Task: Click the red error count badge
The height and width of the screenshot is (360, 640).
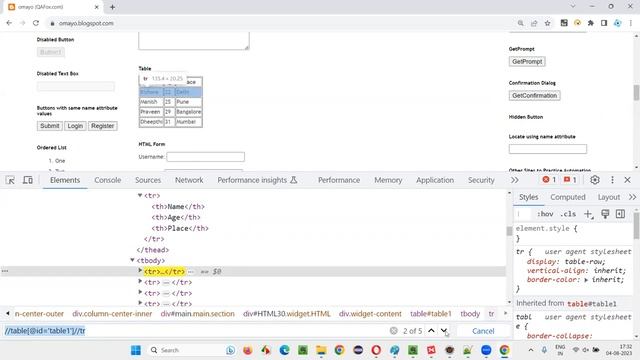Action: tap(549, 180)
